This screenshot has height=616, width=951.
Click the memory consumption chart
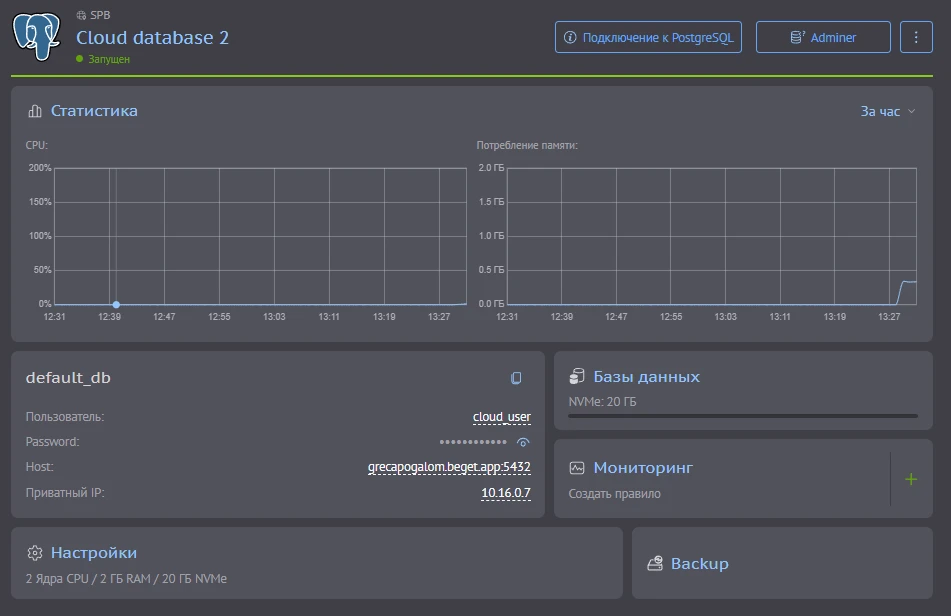tap(711, 236)
